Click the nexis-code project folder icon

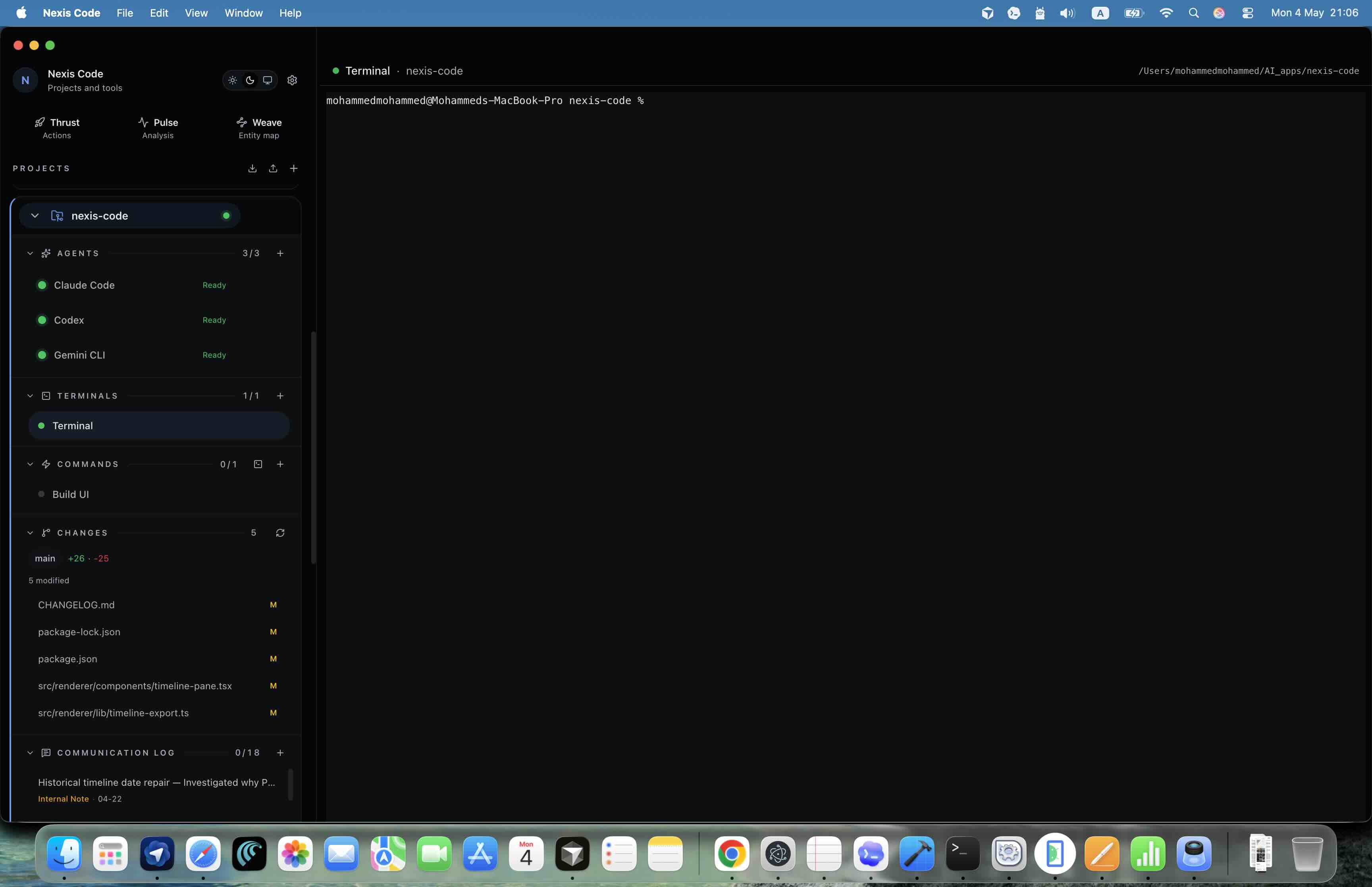pyautogui.click(x=57, y=216)
